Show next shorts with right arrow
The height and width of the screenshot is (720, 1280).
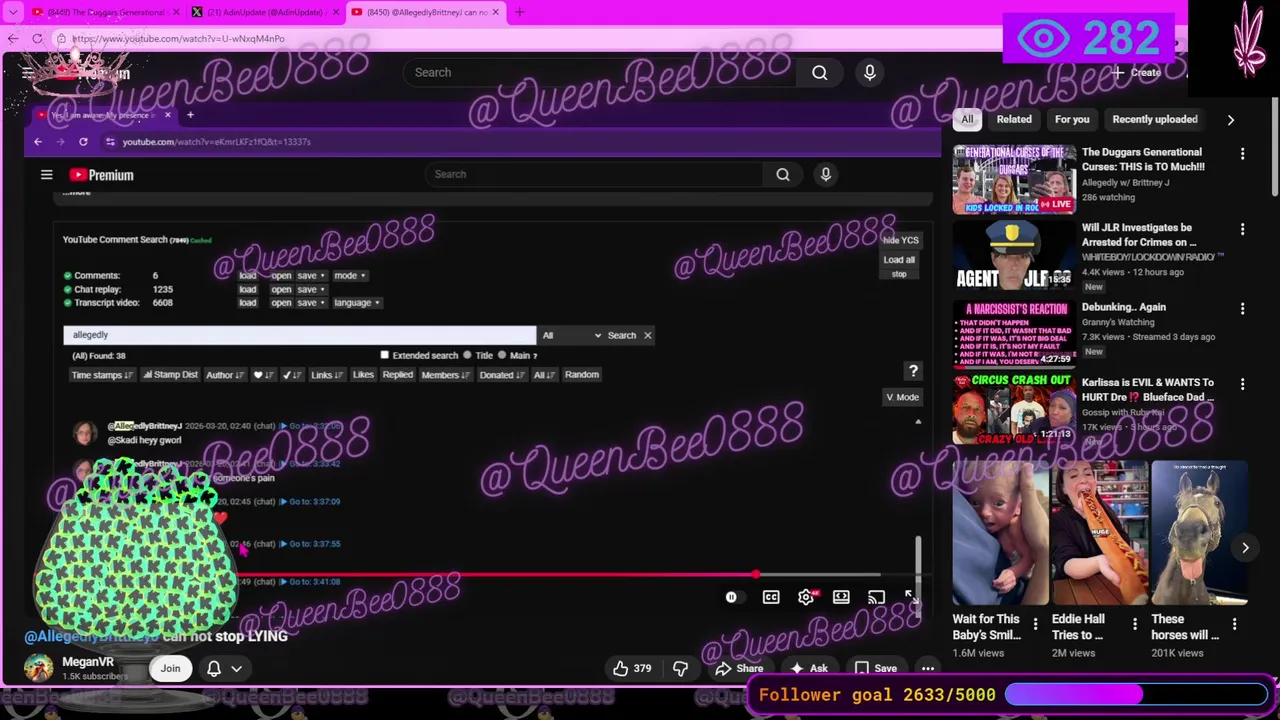coord(1245,547)
